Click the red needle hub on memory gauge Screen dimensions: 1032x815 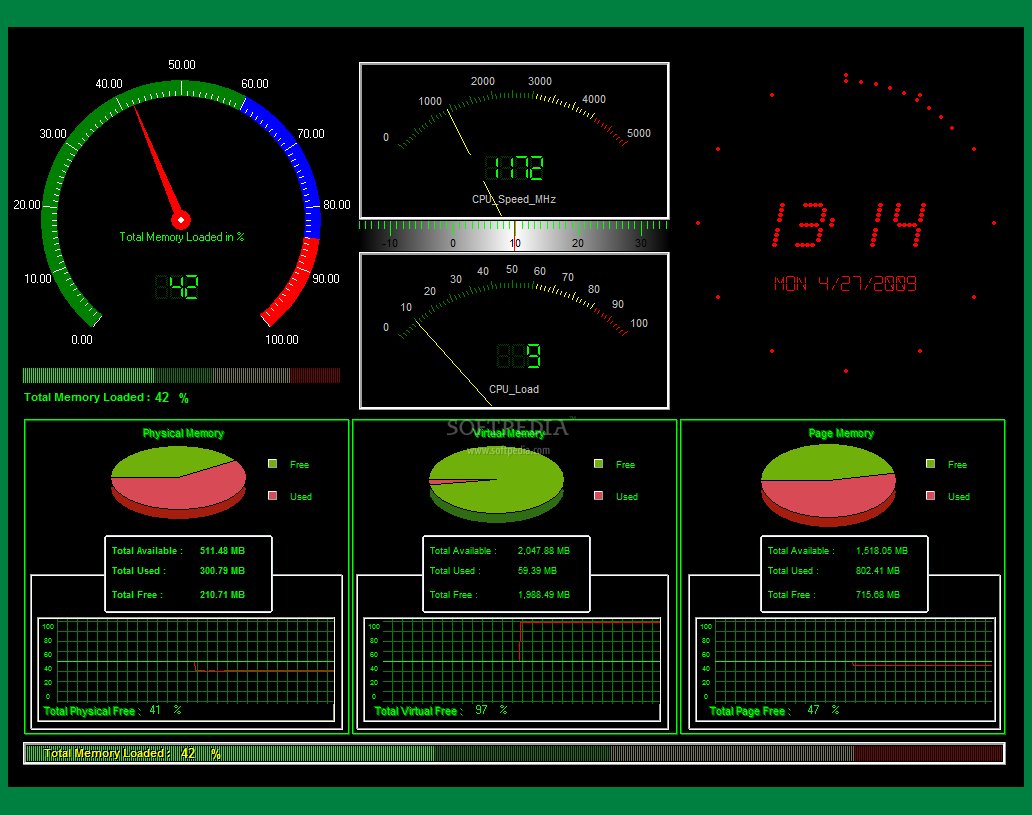(x=181, y=219)
